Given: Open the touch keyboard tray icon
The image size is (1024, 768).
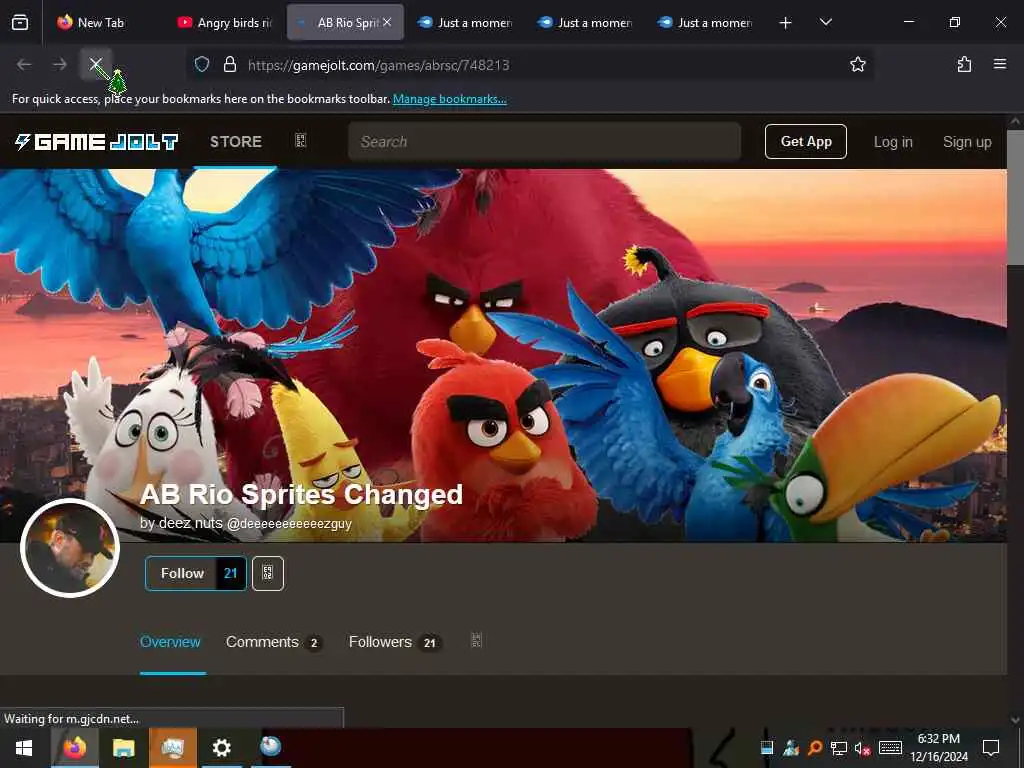Looking at the screenshot, I should (891, 748).
